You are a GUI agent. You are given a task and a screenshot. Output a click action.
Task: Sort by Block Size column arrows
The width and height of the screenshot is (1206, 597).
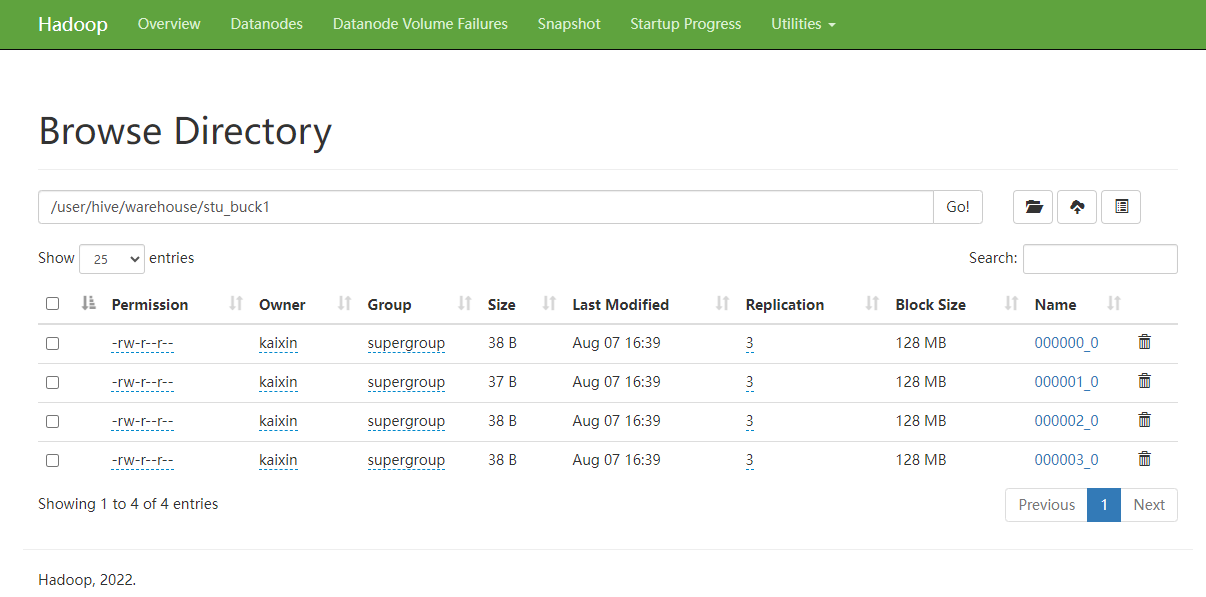coord(1011,304)
